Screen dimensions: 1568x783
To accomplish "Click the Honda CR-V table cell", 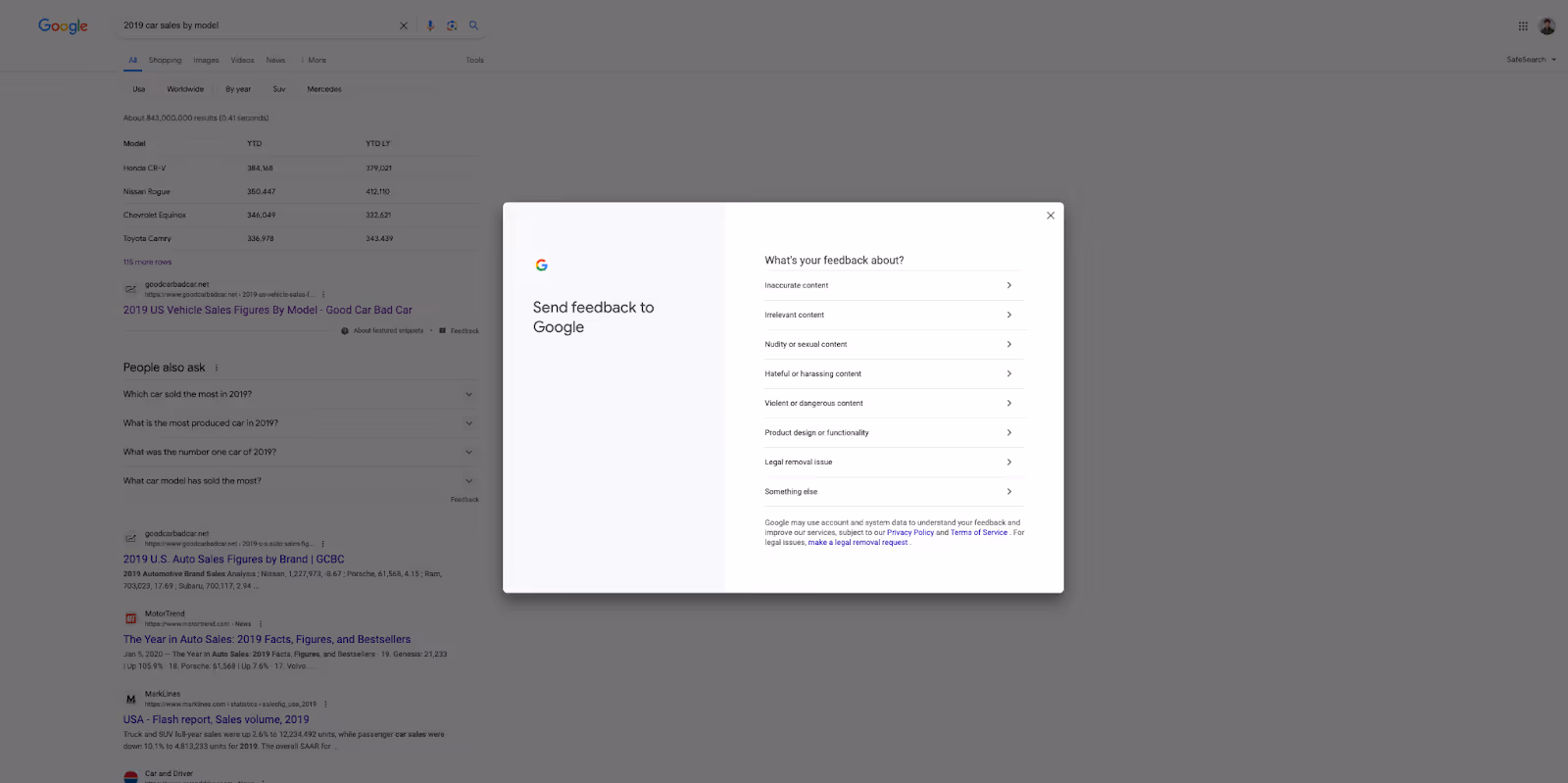I will point(144,169).
